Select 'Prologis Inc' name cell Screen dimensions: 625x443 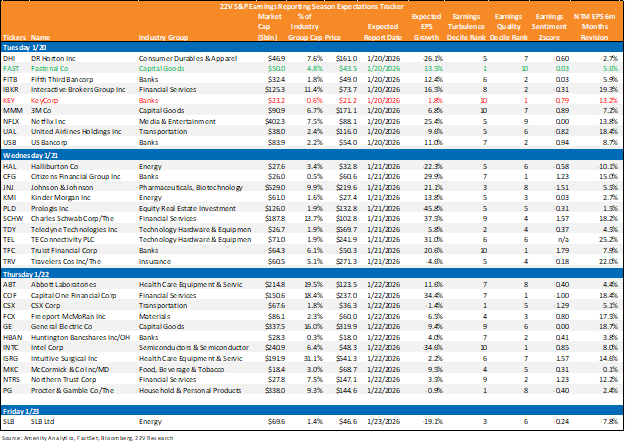pyautogui.click(x=49, y=208)
